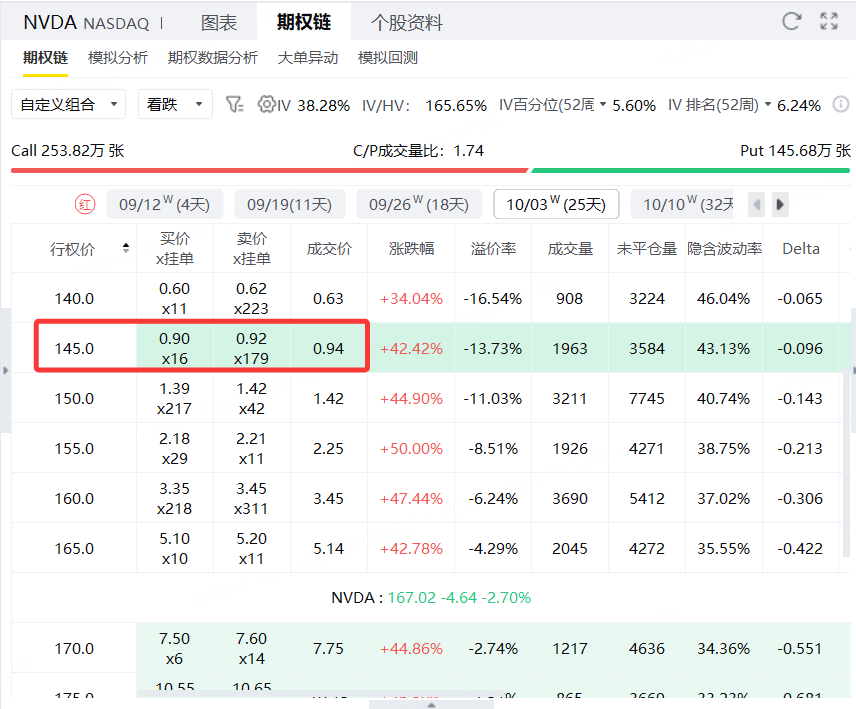Click the NVDA 167.02 -4.64 -2.70% price line
Screen dimensions: 856x709
[431, 598]
